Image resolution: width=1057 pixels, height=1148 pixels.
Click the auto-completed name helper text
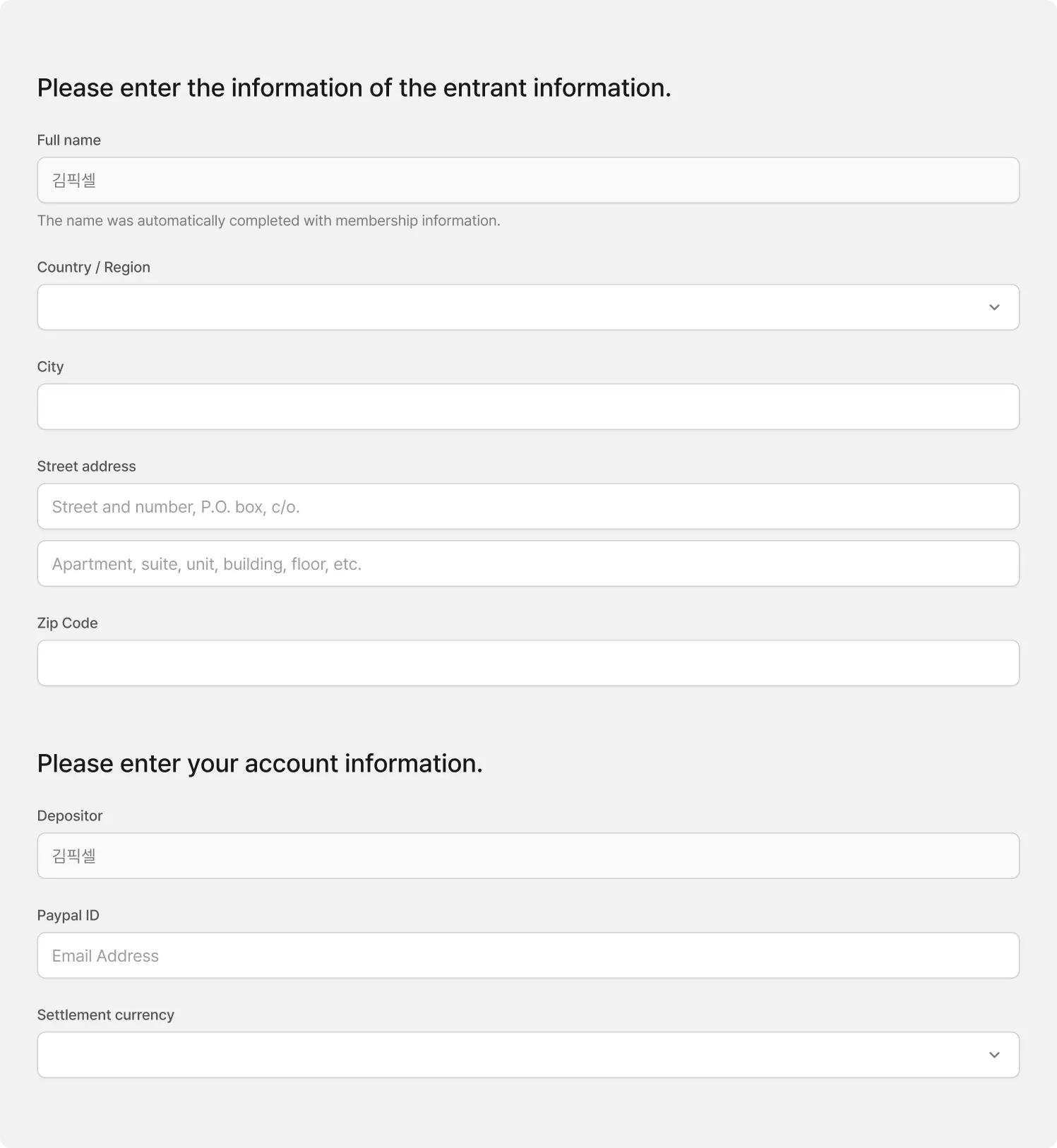coord(268,220)
